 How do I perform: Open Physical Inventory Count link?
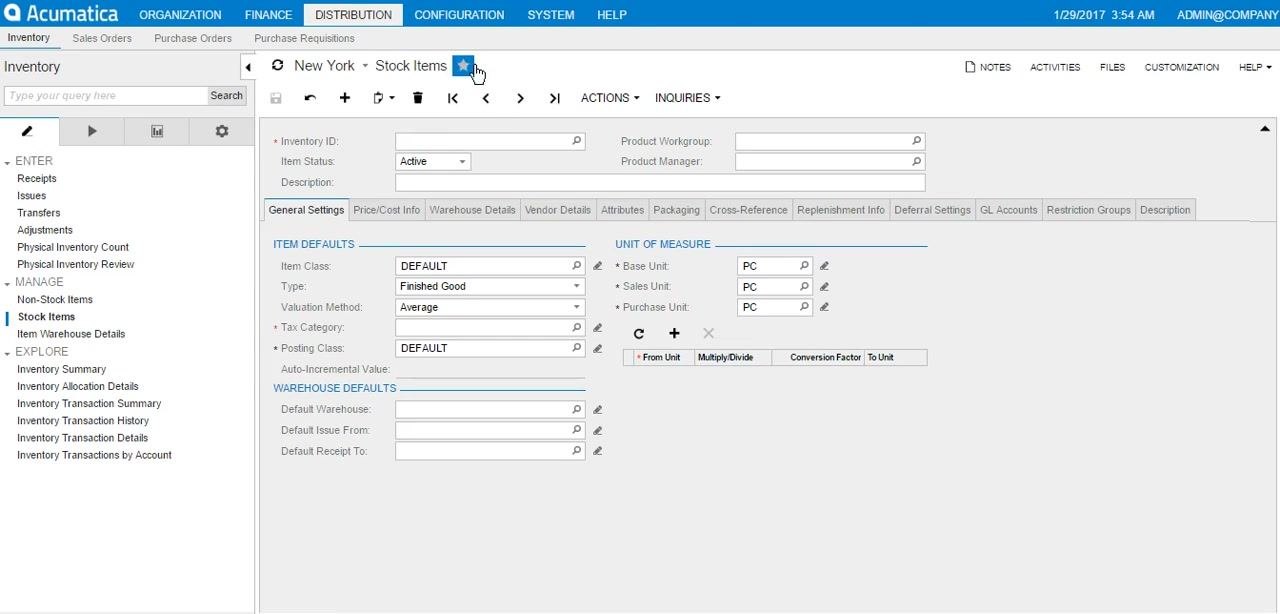pos(73,247)
